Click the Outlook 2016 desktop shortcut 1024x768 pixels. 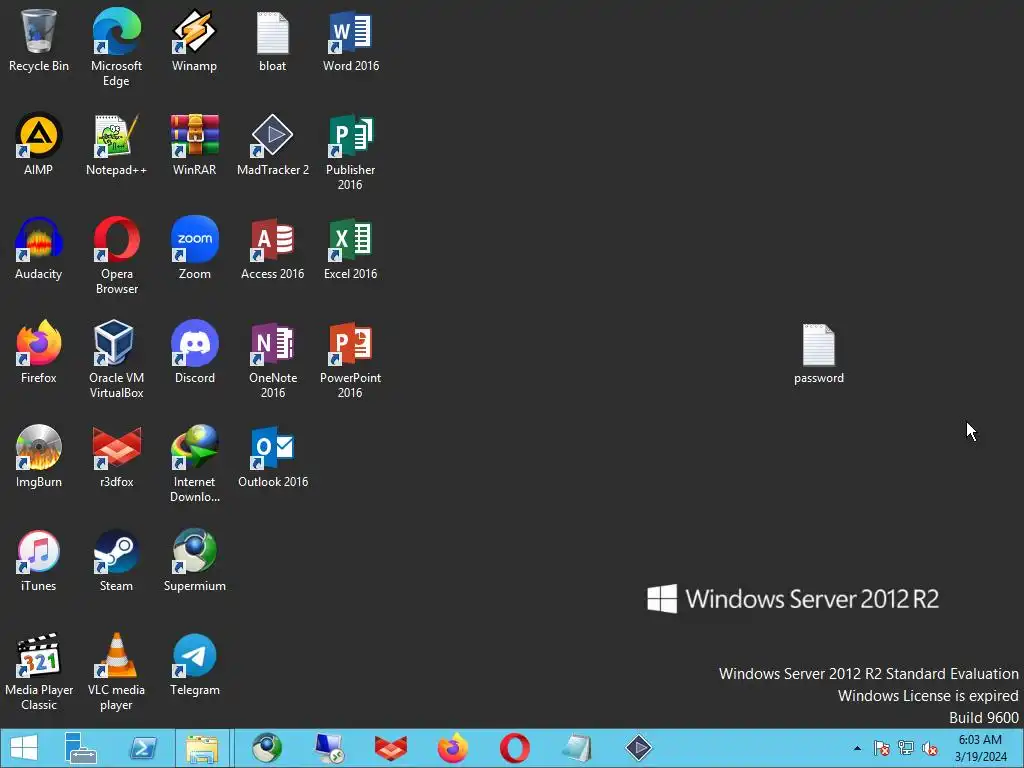[273, 456]
